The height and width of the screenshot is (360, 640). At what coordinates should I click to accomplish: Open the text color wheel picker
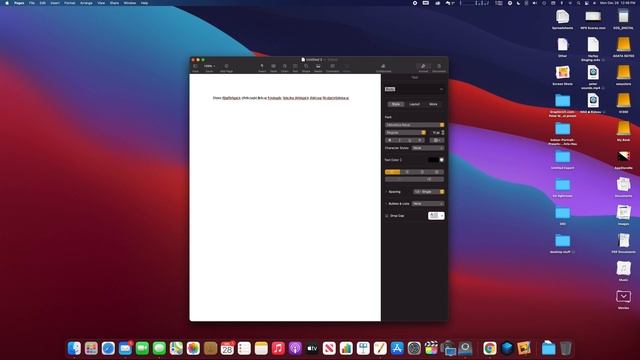click(x=442, y=160)
